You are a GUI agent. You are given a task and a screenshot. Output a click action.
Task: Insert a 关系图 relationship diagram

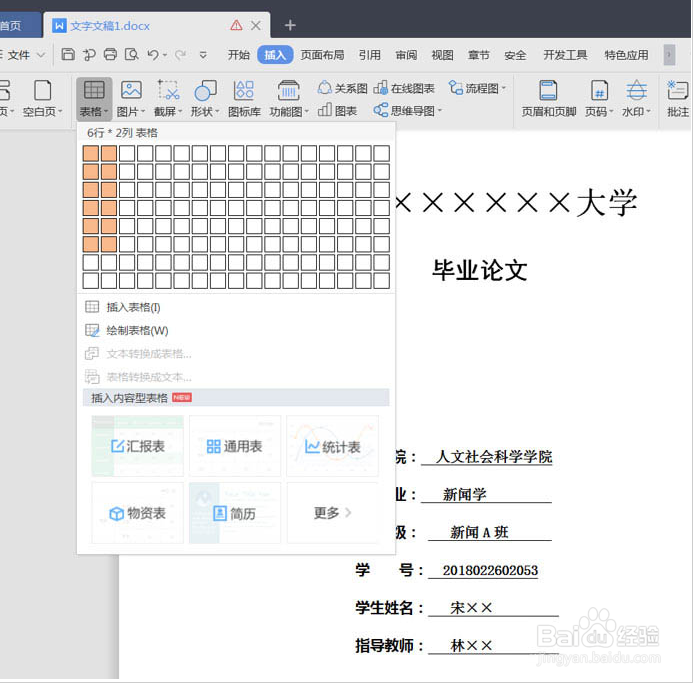coord(342,88)
